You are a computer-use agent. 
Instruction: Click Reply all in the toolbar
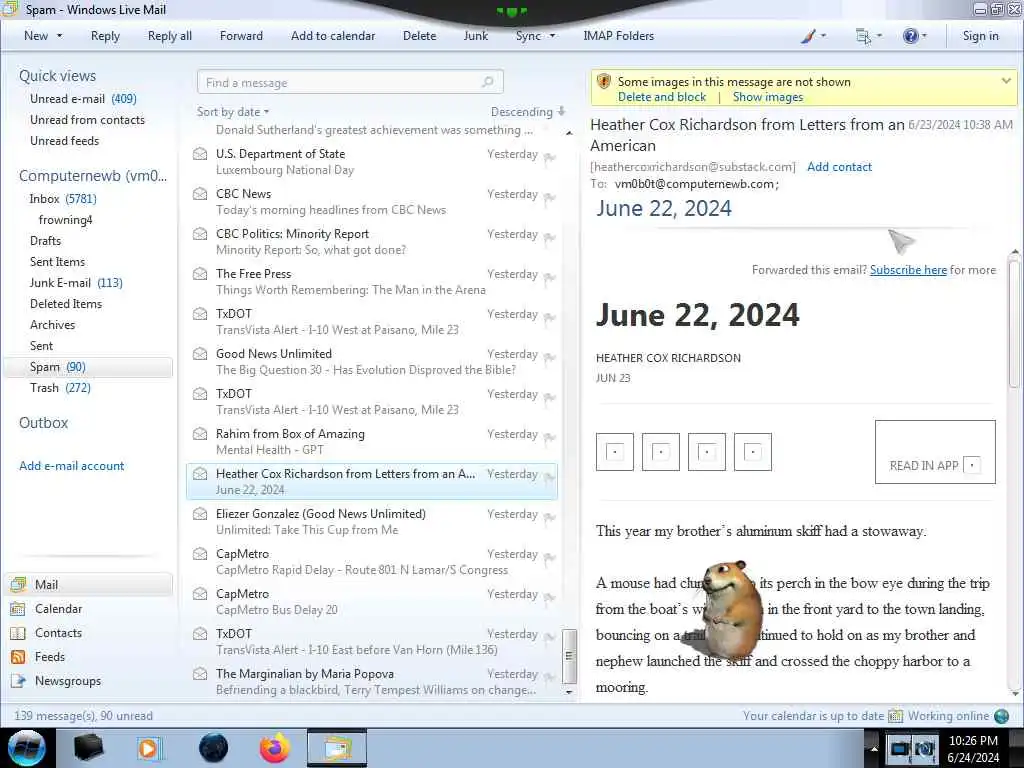pos(170,36)
